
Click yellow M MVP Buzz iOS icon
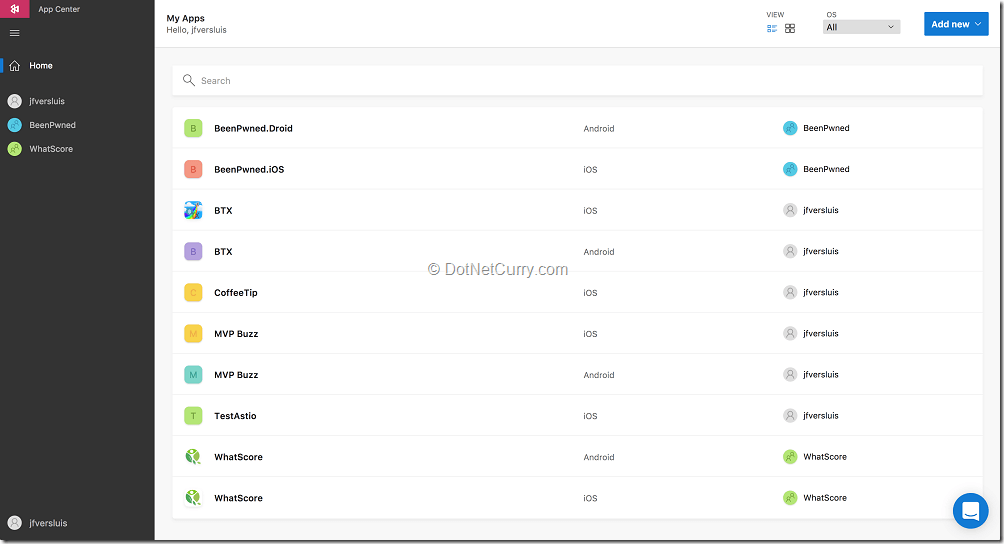[193, 333]
